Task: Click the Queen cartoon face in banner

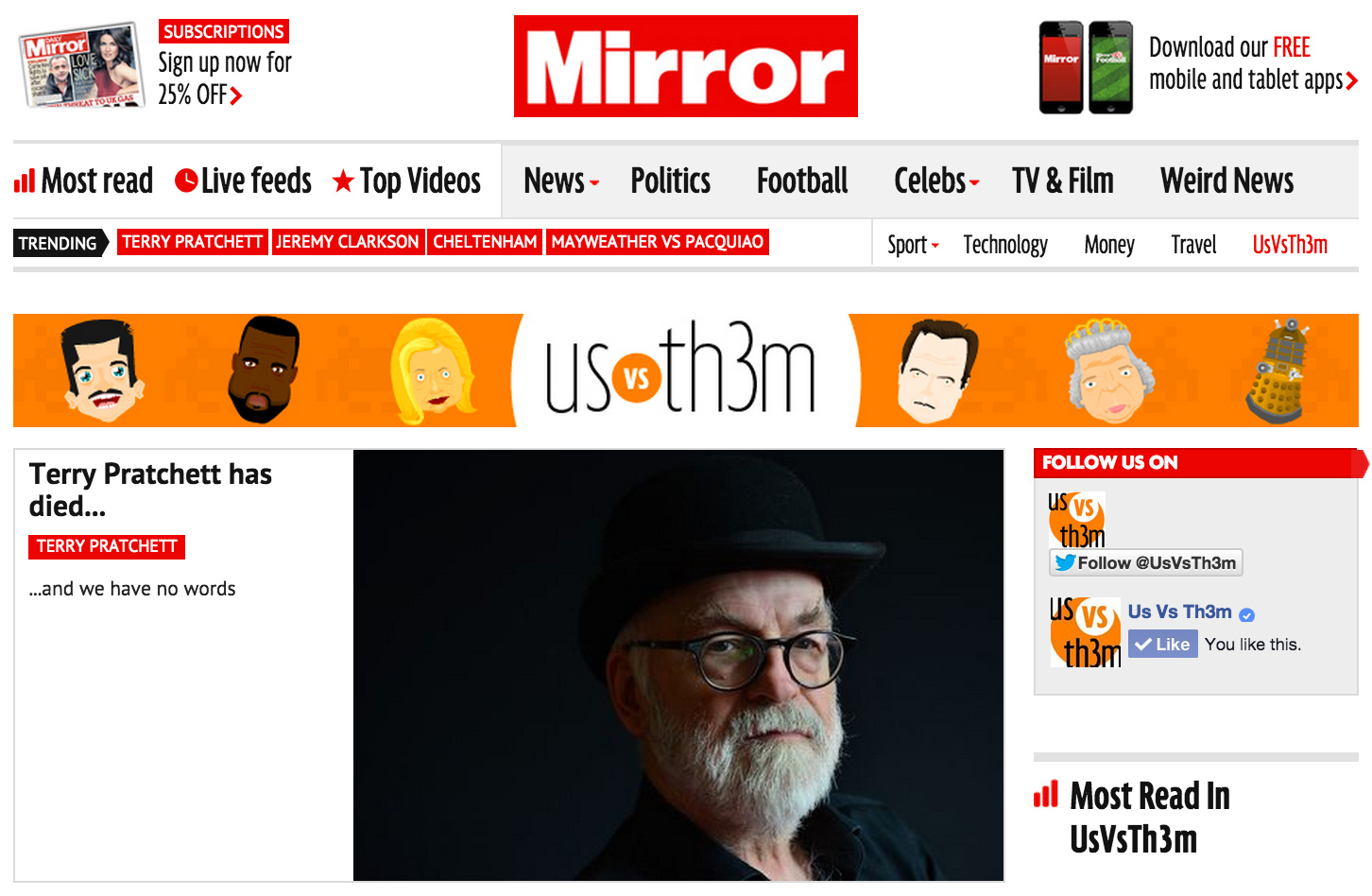Action: click(x=1109, y=371)
